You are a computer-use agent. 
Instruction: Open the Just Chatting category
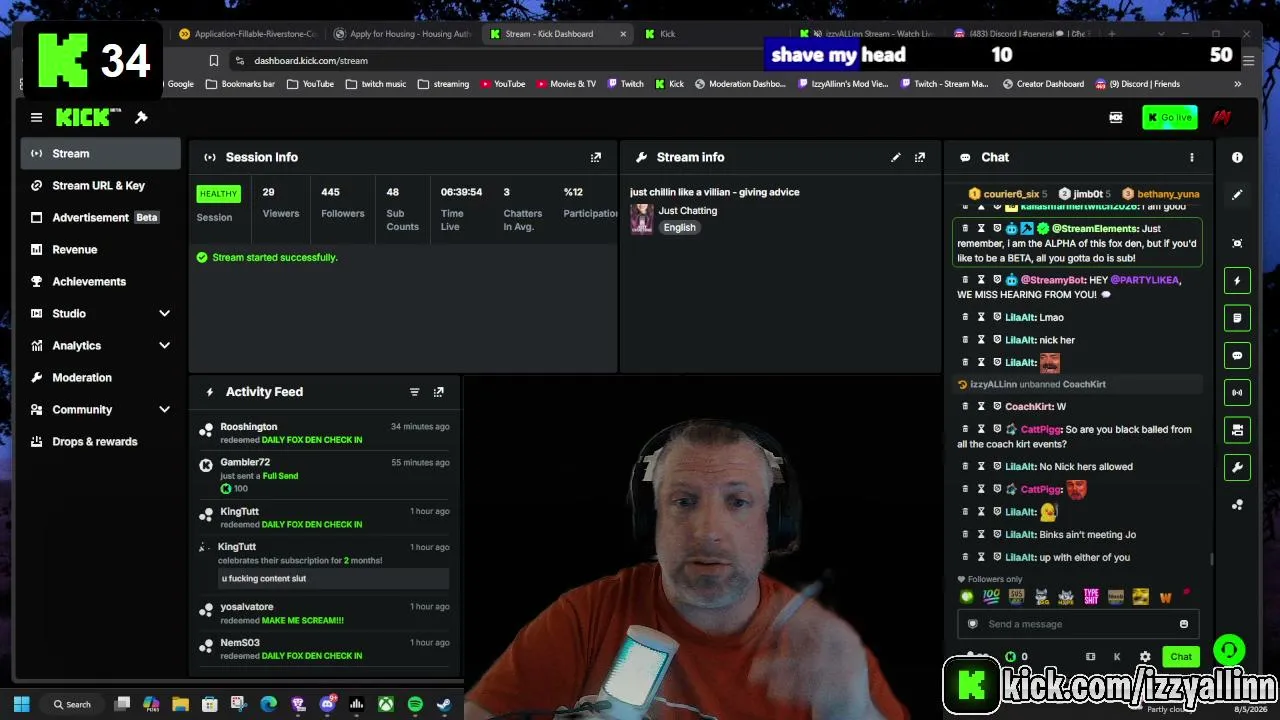688,211
